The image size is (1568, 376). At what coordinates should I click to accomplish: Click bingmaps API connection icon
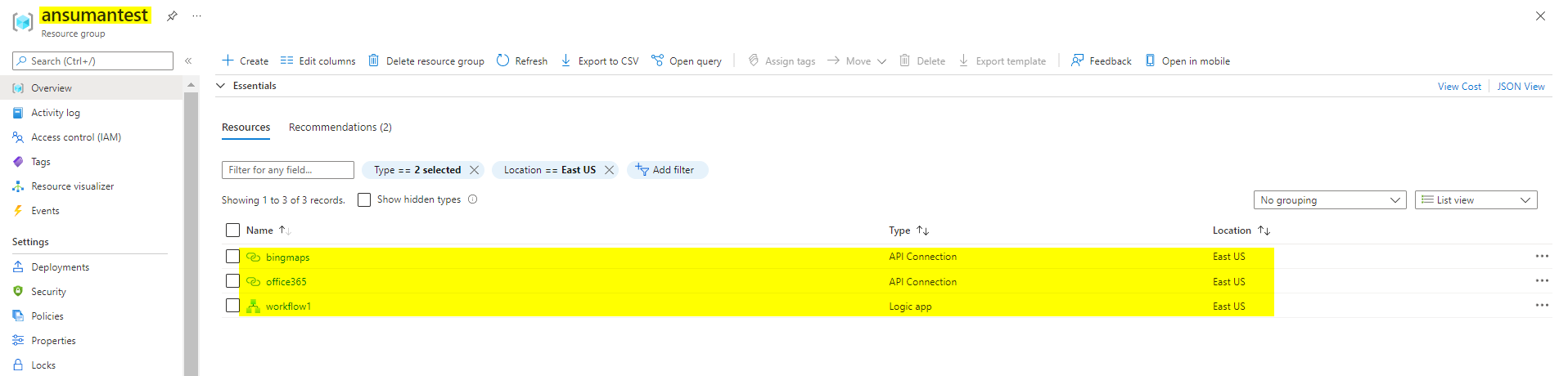click(x=253, y=257)
